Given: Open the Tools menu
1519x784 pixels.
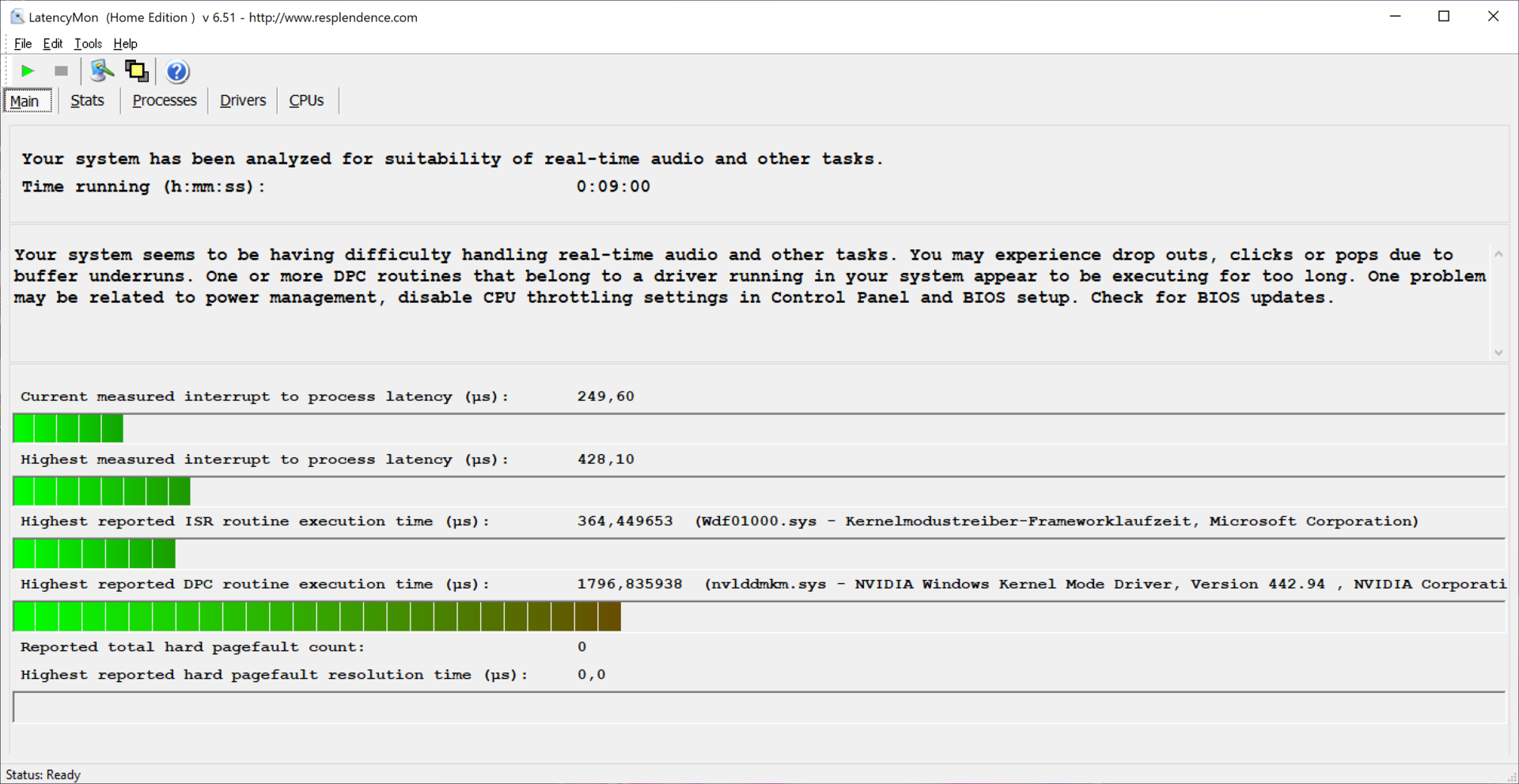Looking at the screenshot, I should click(88, 44).
